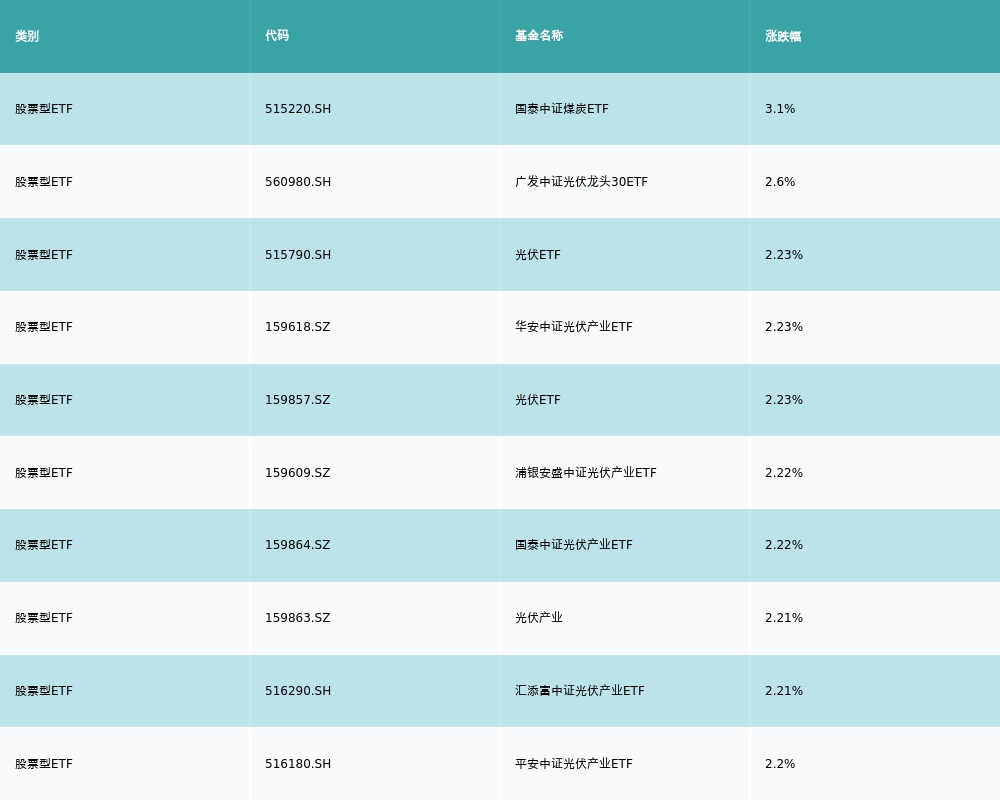The image size is (1000, 800).
Task: Click the 代码 column header
Action: 277,36
